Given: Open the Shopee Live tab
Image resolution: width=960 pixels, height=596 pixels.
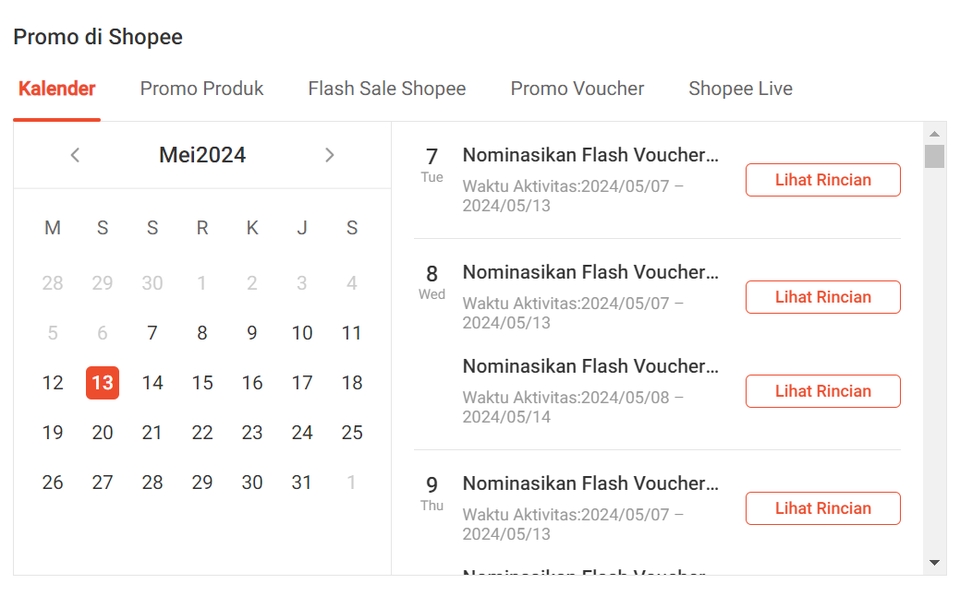Looking at the screenshot, I should (x=740, y=89).
